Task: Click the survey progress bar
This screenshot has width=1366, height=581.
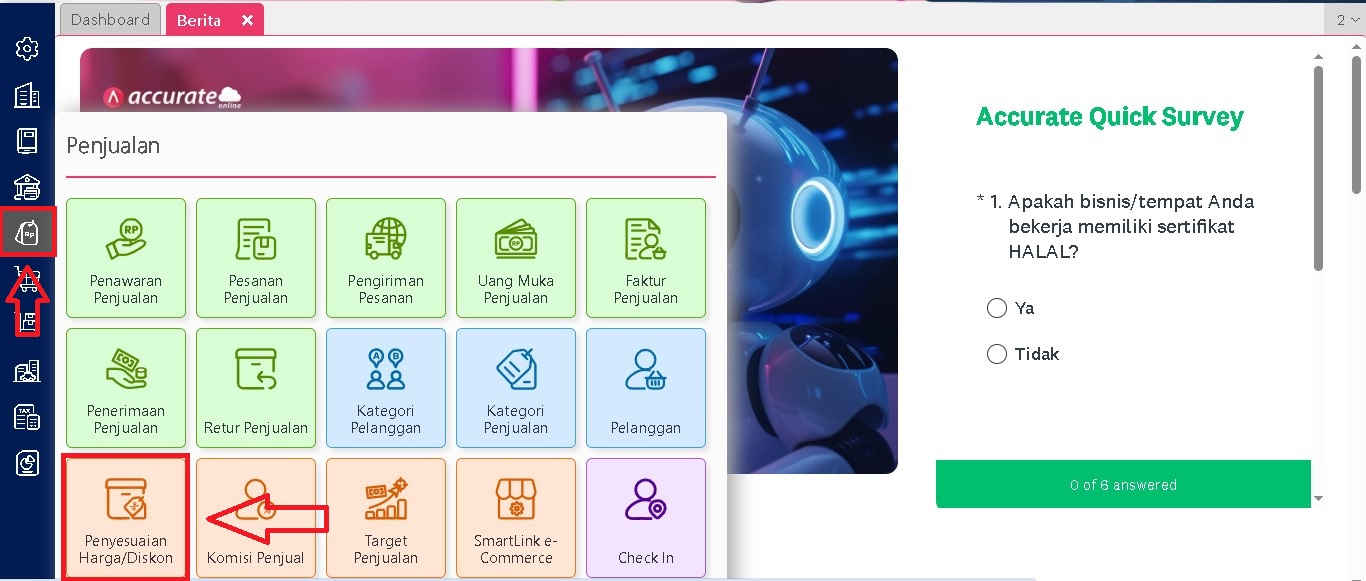Action: tap(1122, 485)
